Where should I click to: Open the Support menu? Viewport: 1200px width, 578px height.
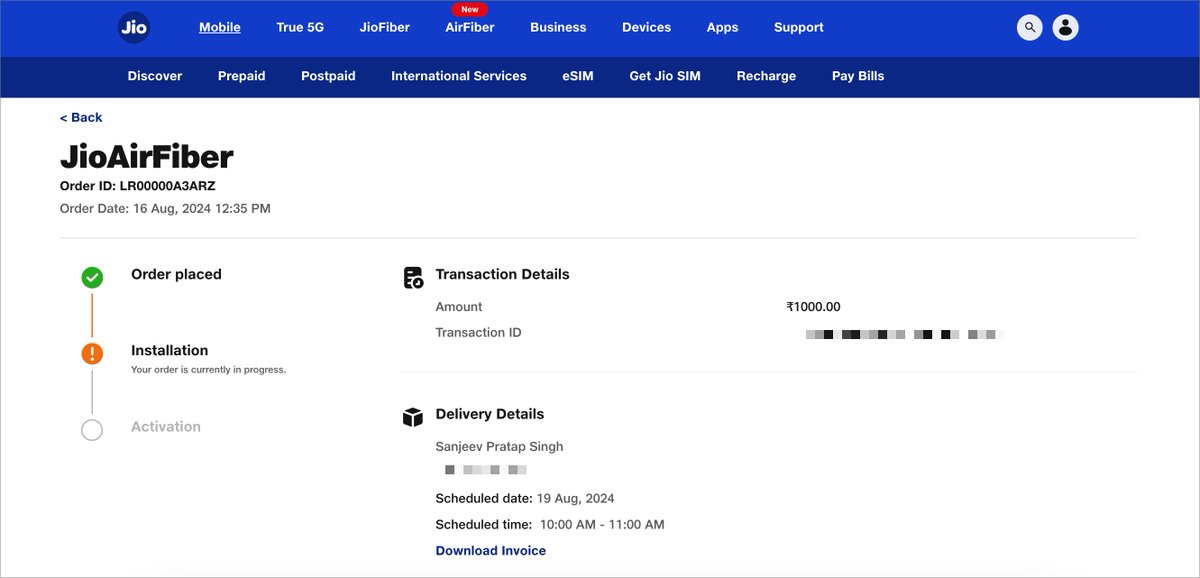click(799, 27)
